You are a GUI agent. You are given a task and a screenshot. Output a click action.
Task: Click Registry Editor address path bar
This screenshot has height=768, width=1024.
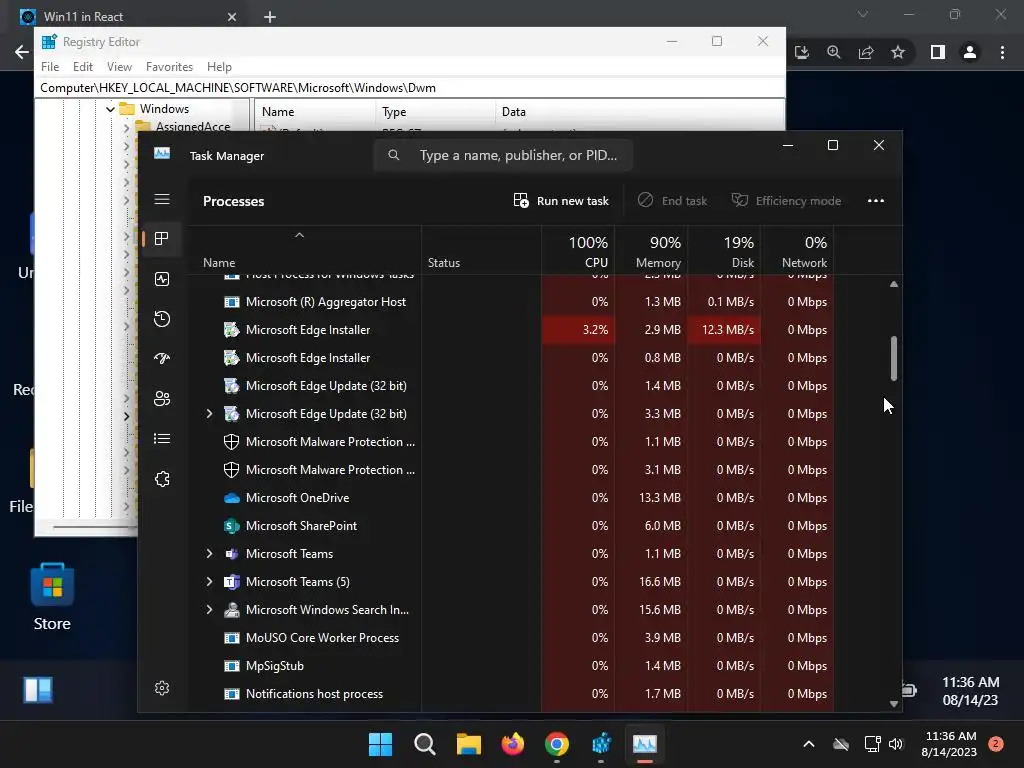point(410,88)
